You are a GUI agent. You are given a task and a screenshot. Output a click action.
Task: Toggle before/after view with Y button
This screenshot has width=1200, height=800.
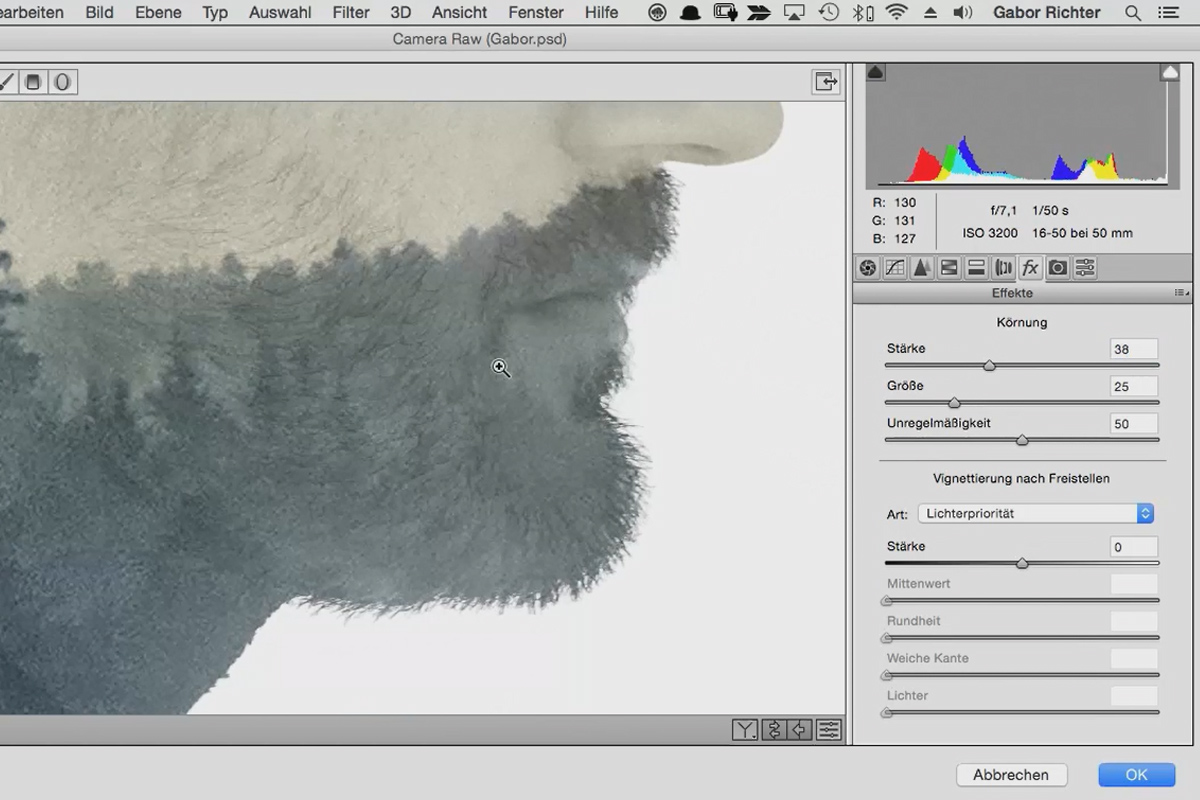[x=745, y=730]
